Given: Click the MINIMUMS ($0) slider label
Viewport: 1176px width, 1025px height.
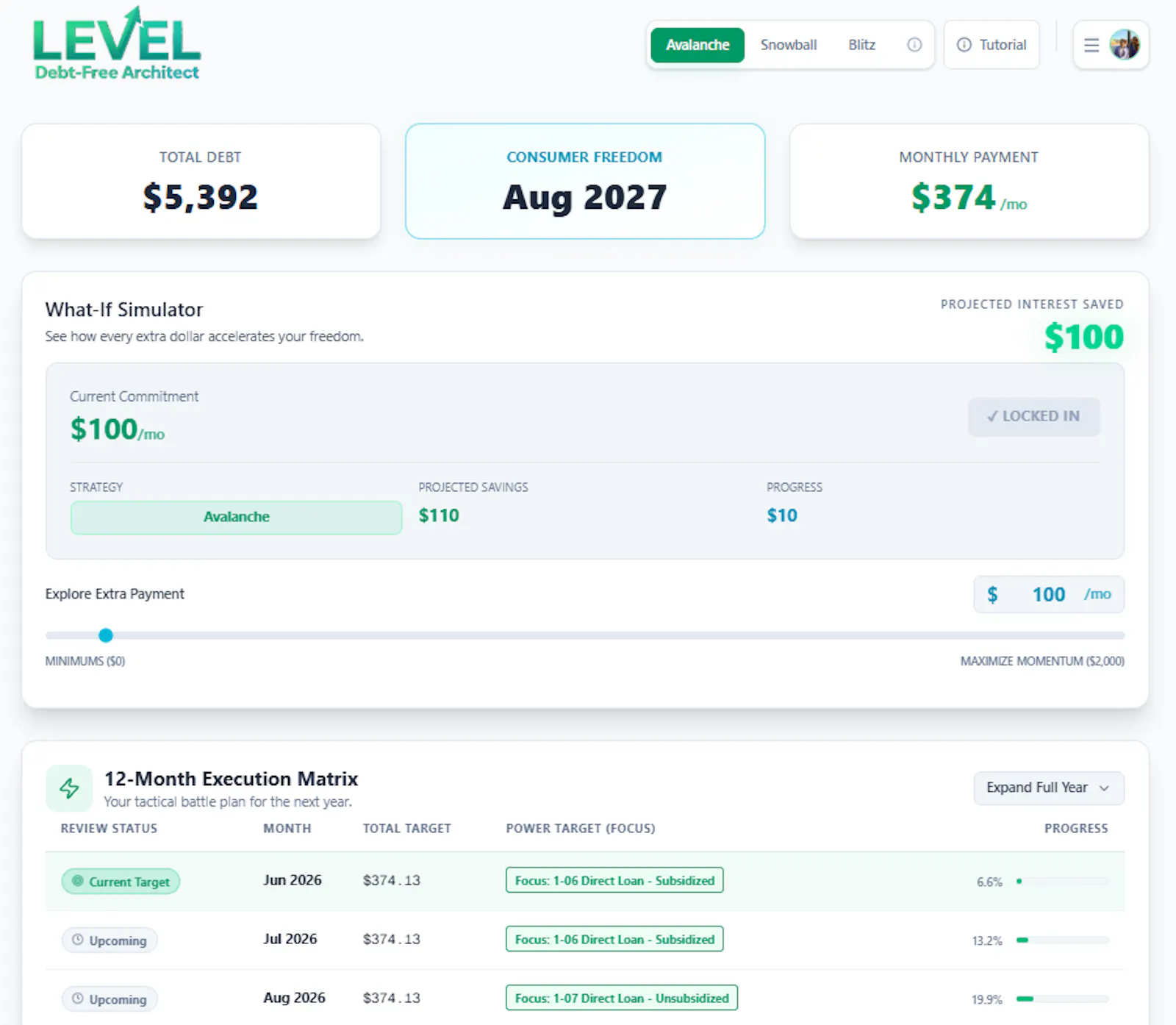Looking at the screenshot, I should coord(85,661).
